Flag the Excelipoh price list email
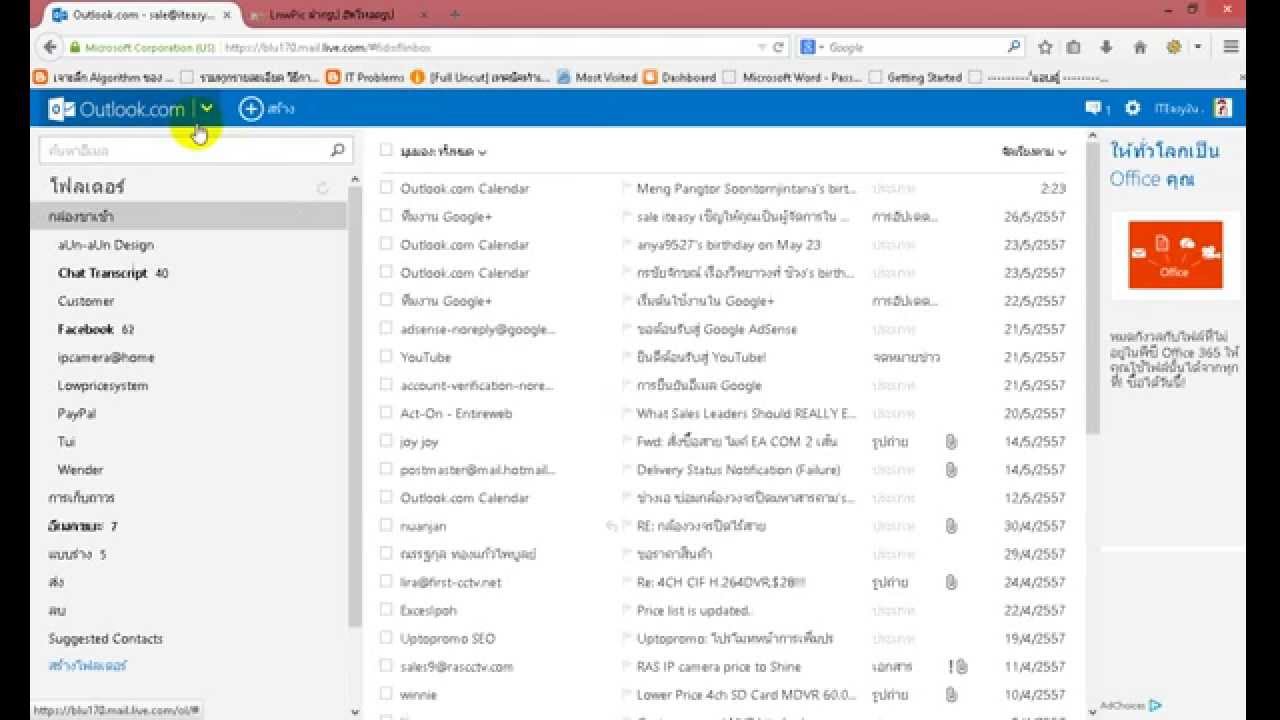Image resolution: width=1280 pixels, height=720 pixels. [627, 610]
